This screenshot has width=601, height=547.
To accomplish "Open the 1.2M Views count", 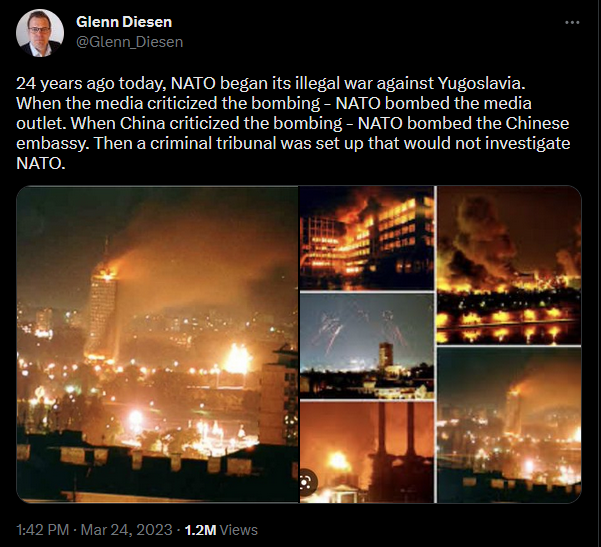I will tap(221, 530).
